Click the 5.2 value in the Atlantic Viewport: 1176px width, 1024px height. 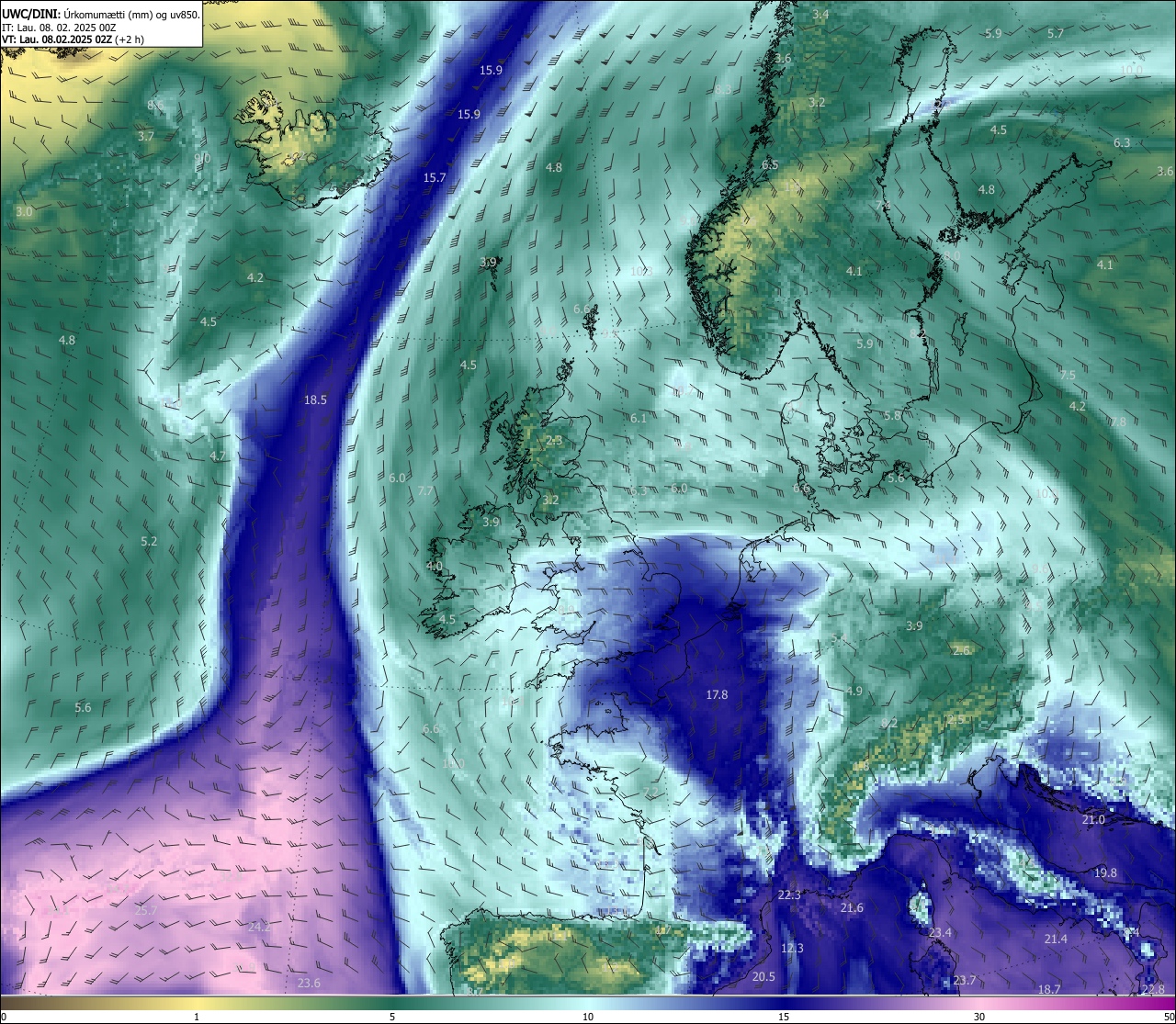(149, 541)
